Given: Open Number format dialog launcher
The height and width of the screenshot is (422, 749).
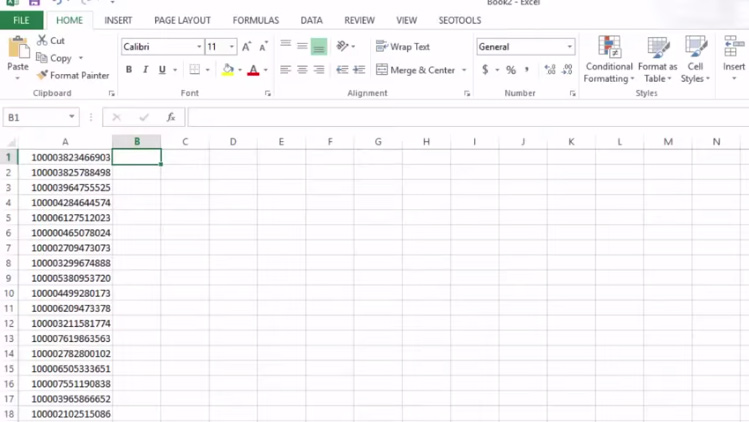Looking at the screenshot, I should (572, 94).
